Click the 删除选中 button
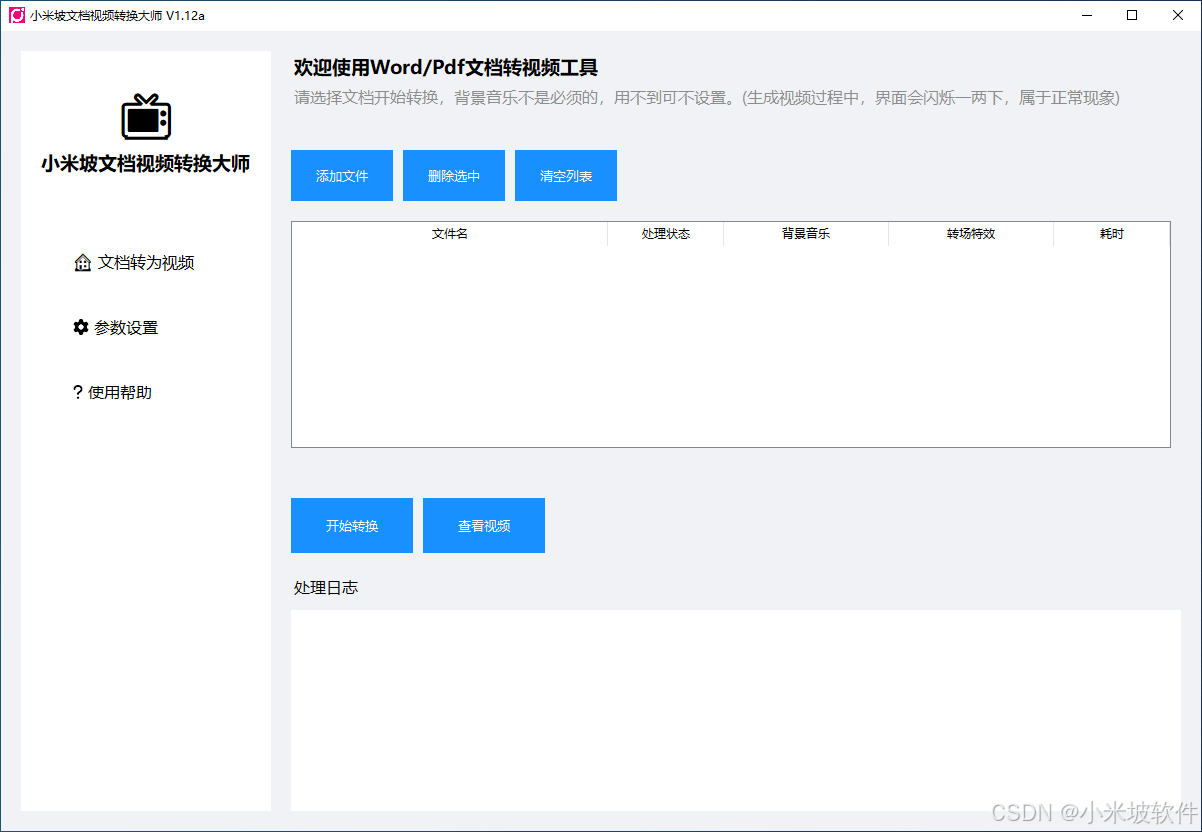1202x832 pixels. 454,176
